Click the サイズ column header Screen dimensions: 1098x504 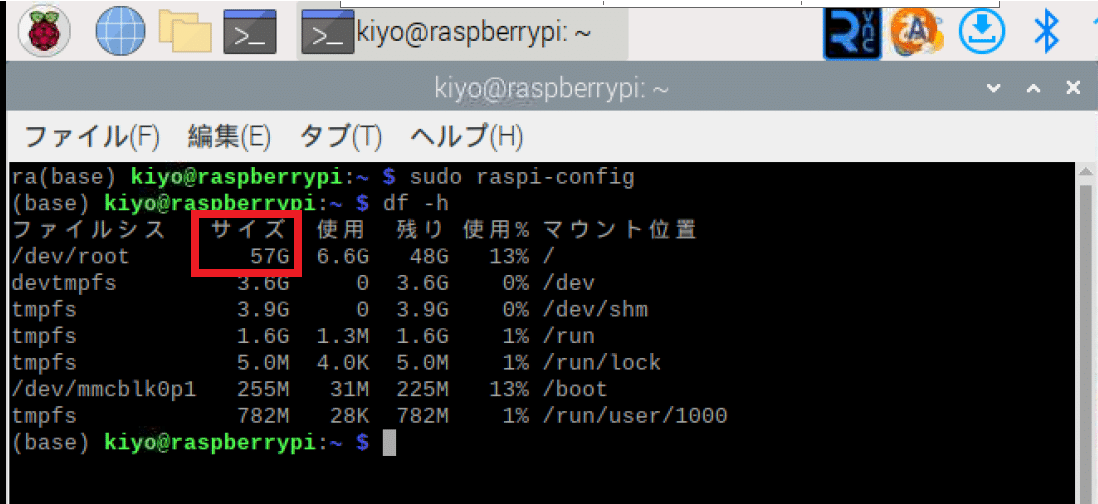coord(249,230)
